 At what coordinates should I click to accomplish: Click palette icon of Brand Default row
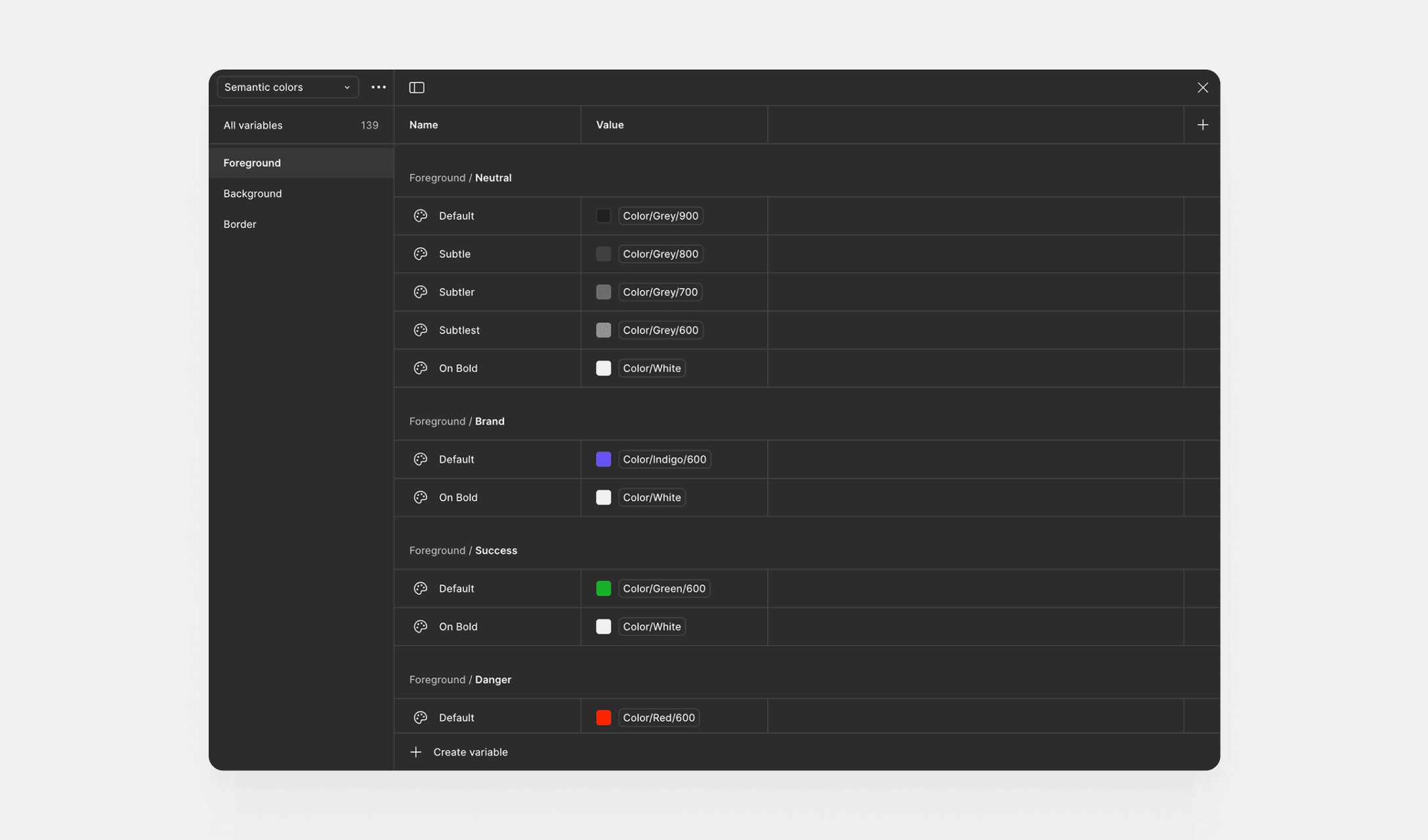click(421, 459)
